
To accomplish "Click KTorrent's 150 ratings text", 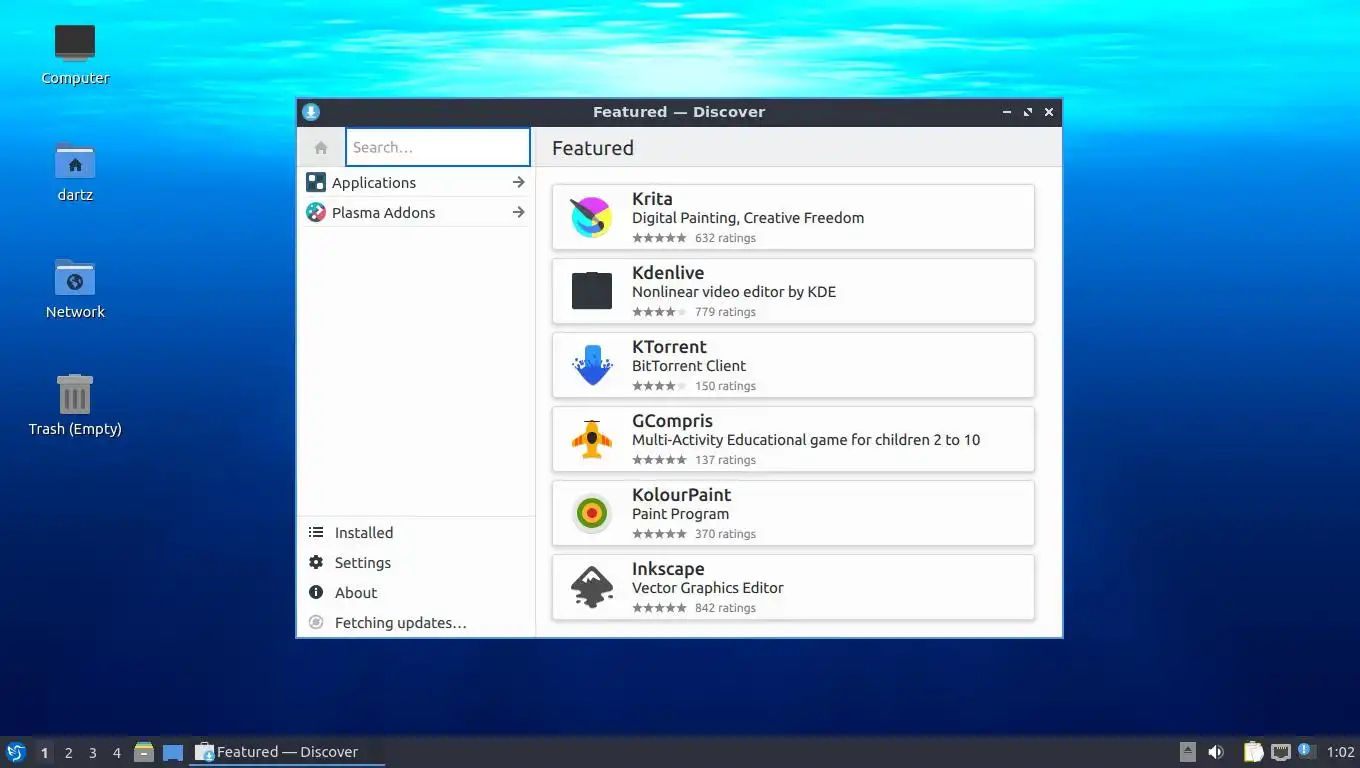I will coord(725,386).
